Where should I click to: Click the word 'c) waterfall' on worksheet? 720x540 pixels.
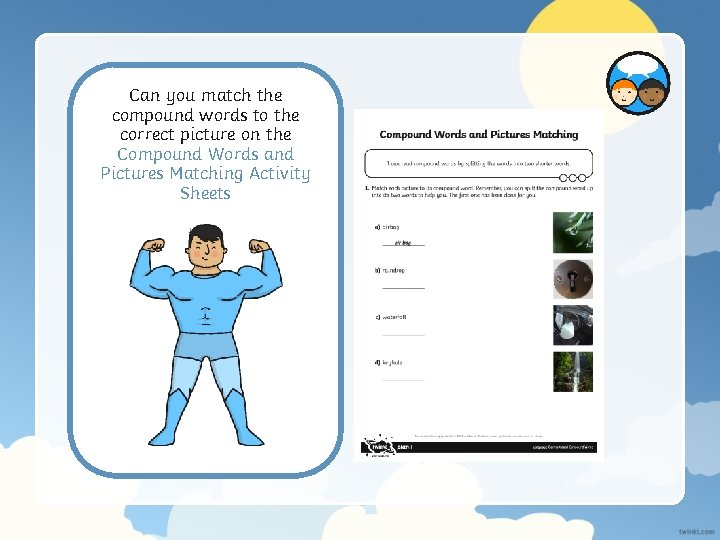pos(391,317)
